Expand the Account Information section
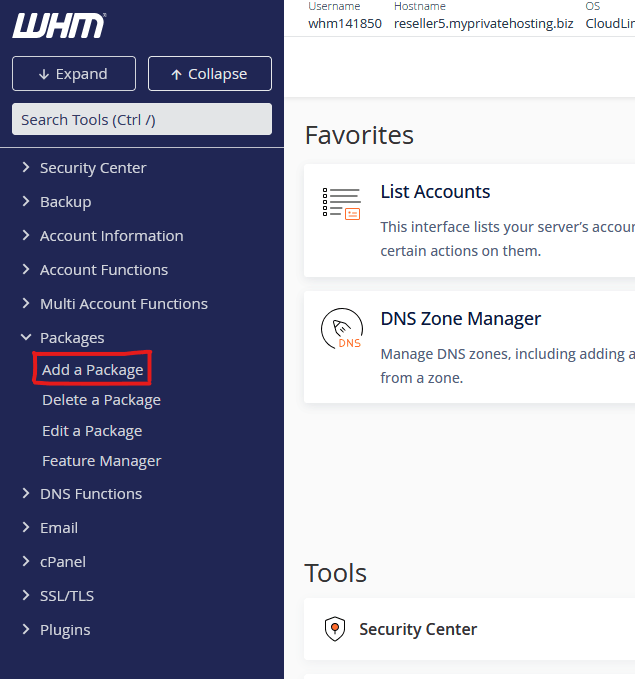Image resolution: width=635 pixels, height=679 pixels. [x=111, y=236]
